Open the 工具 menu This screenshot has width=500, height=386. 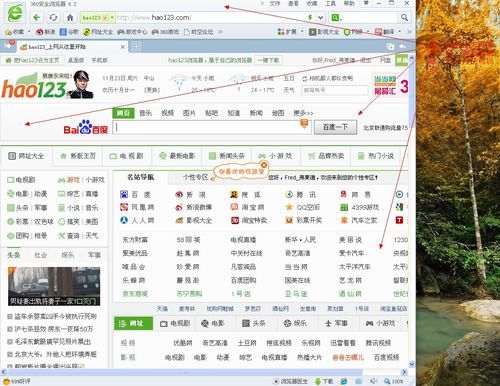click(330, 3)
